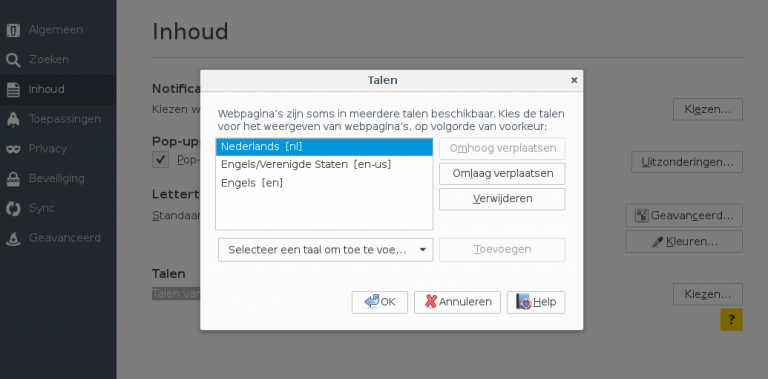Open the Toepassingen settings section
This screenshot has height=379, width=768.
tap(58, 119)
